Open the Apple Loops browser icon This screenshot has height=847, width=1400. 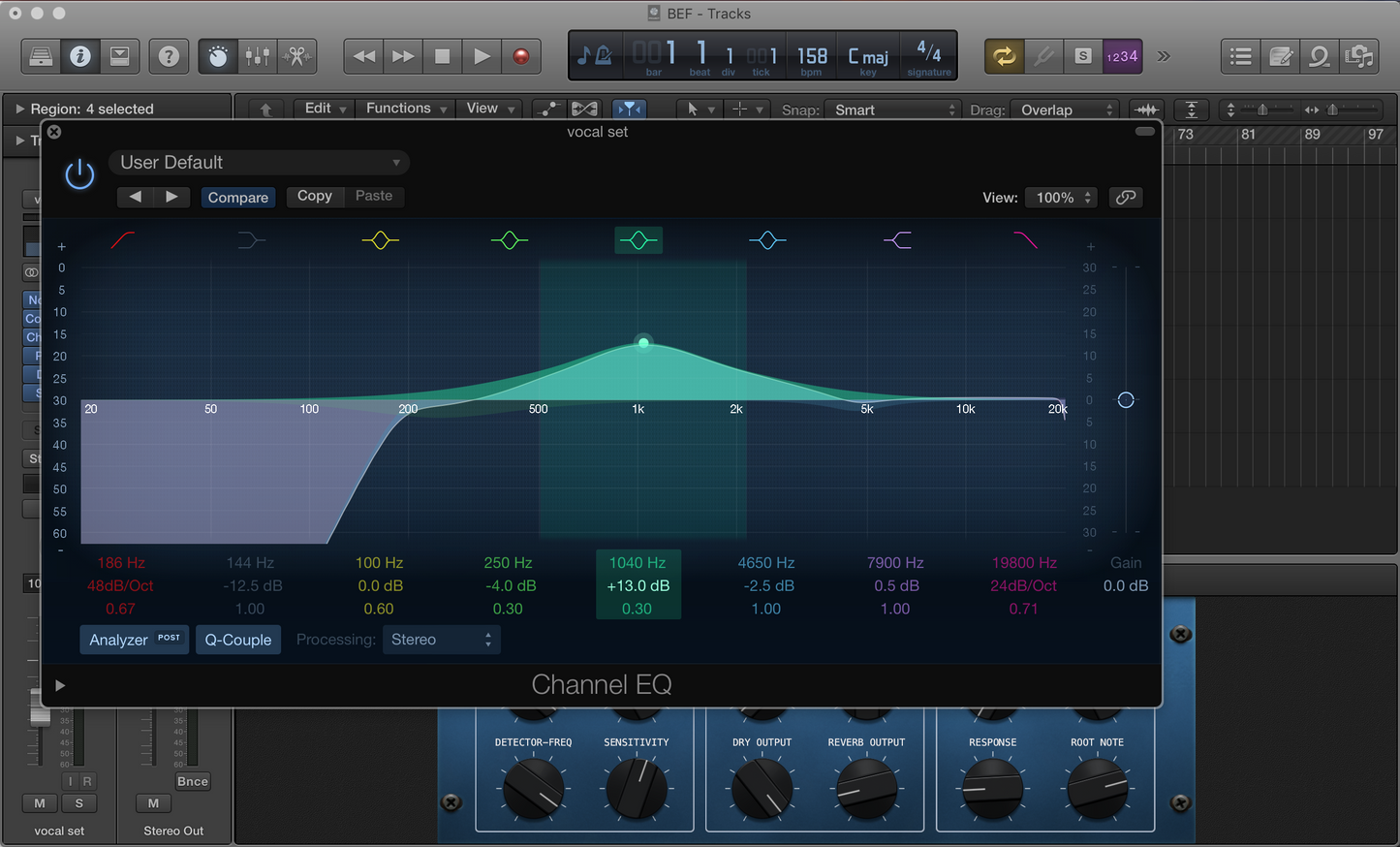click(1320, 56)
